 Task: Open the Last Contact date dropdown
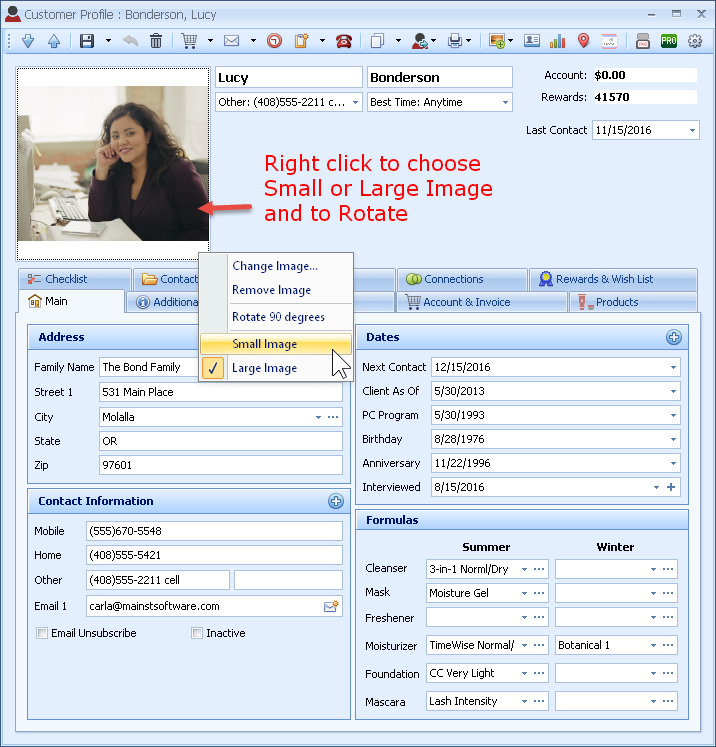[x=692, y=130]
